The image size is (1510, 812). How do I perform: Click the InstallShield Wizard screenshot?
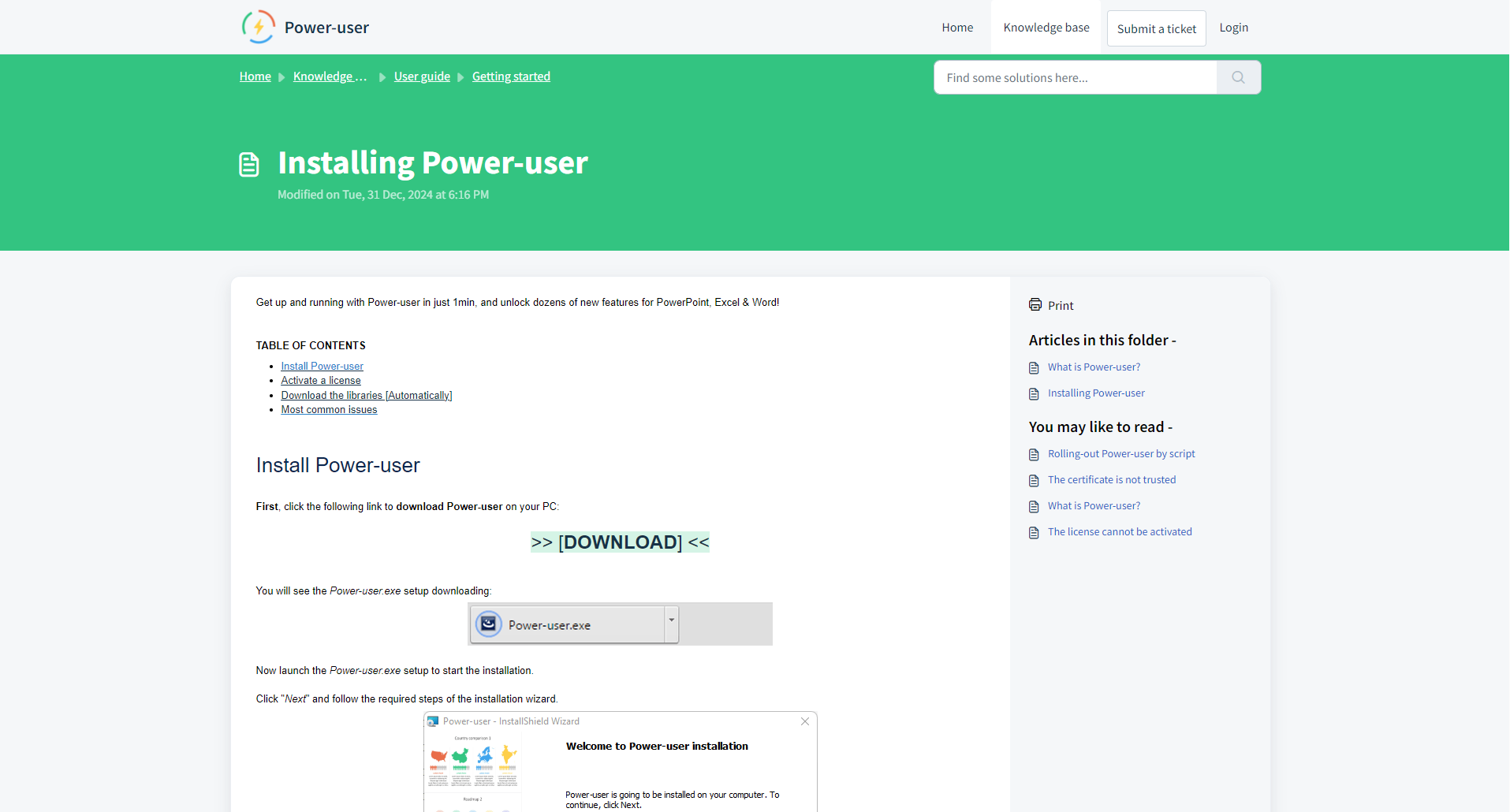click(x=620, y=761)
